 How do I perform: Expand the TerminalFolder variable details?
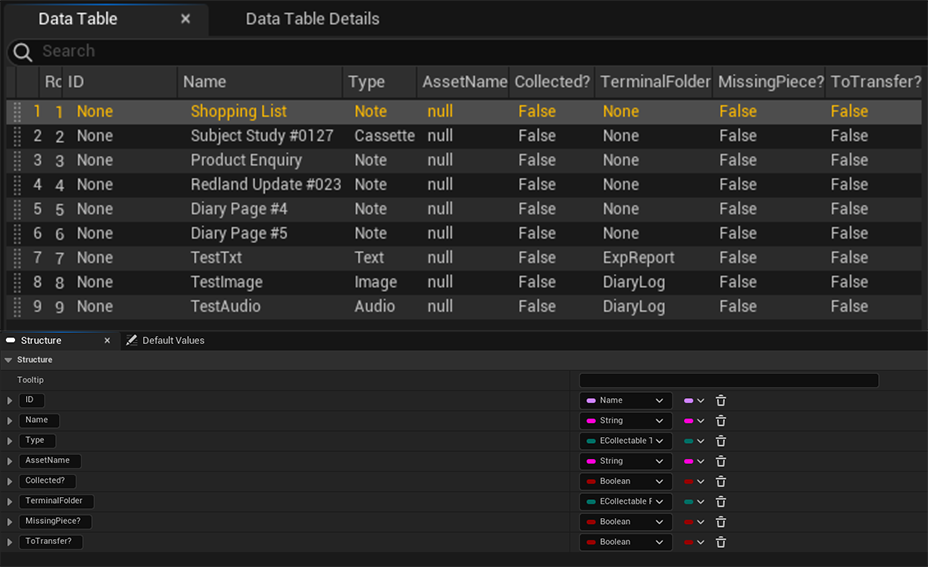click(x=10, y=502)
